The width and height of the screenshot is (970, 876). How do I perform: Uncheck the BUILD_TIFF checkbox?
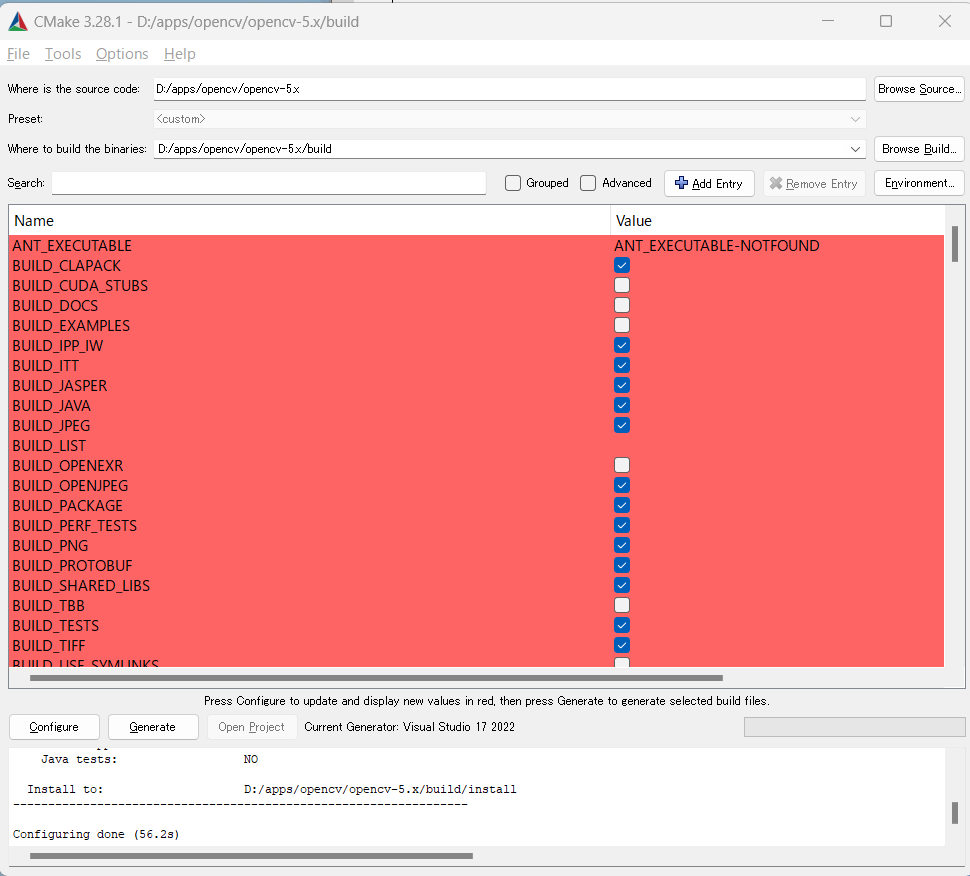pyautogui.click(x=622, y=645)
